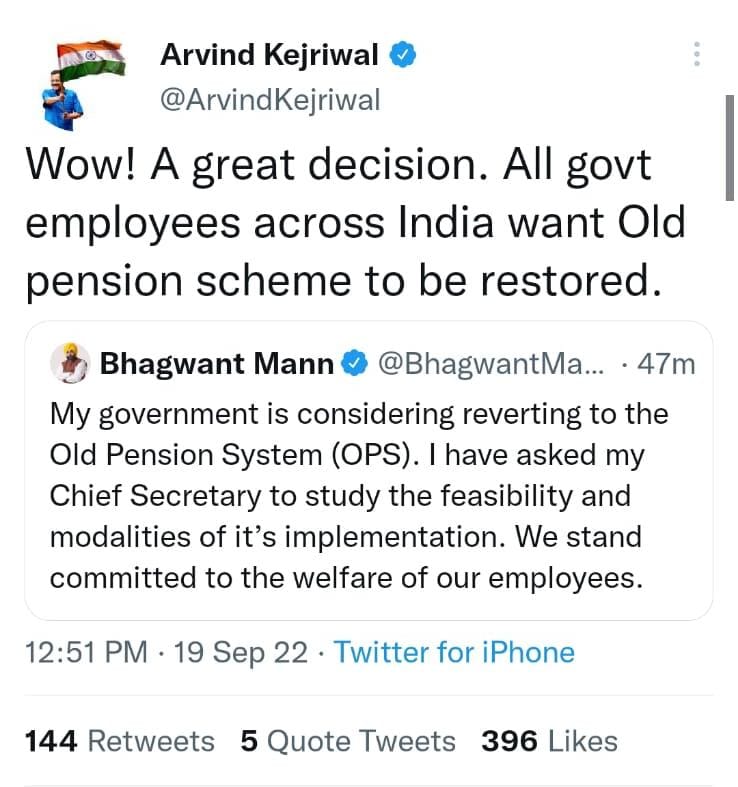View the 5 Quote Tweets list
The height and width of the screenshot is (787, 738).
pyautogui.click(x=348, y=741)
